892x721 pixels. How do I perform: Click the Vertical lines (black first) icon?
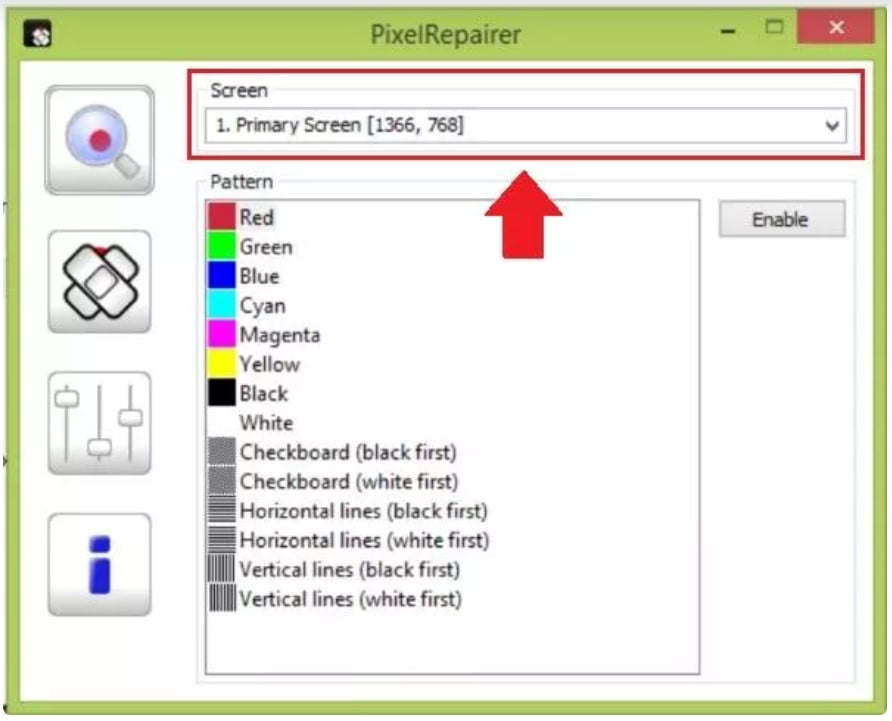221,569
